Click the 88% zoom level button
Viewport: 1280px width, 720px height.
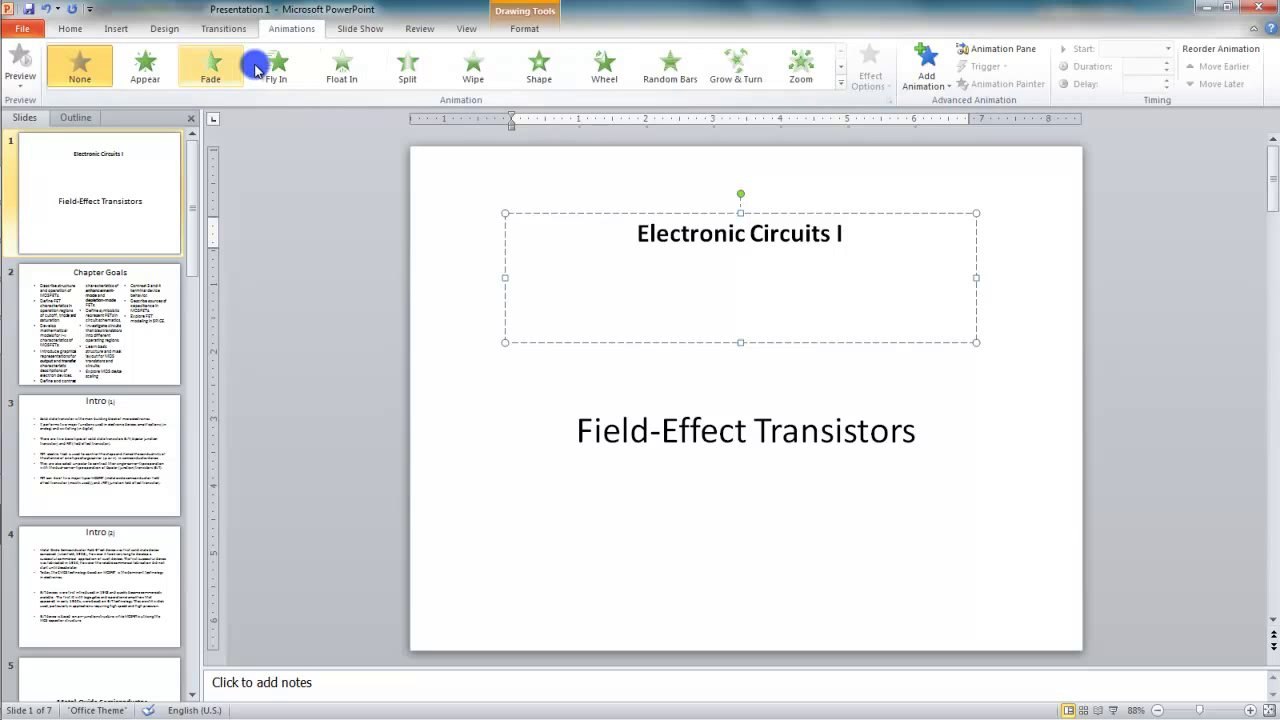1136,710
